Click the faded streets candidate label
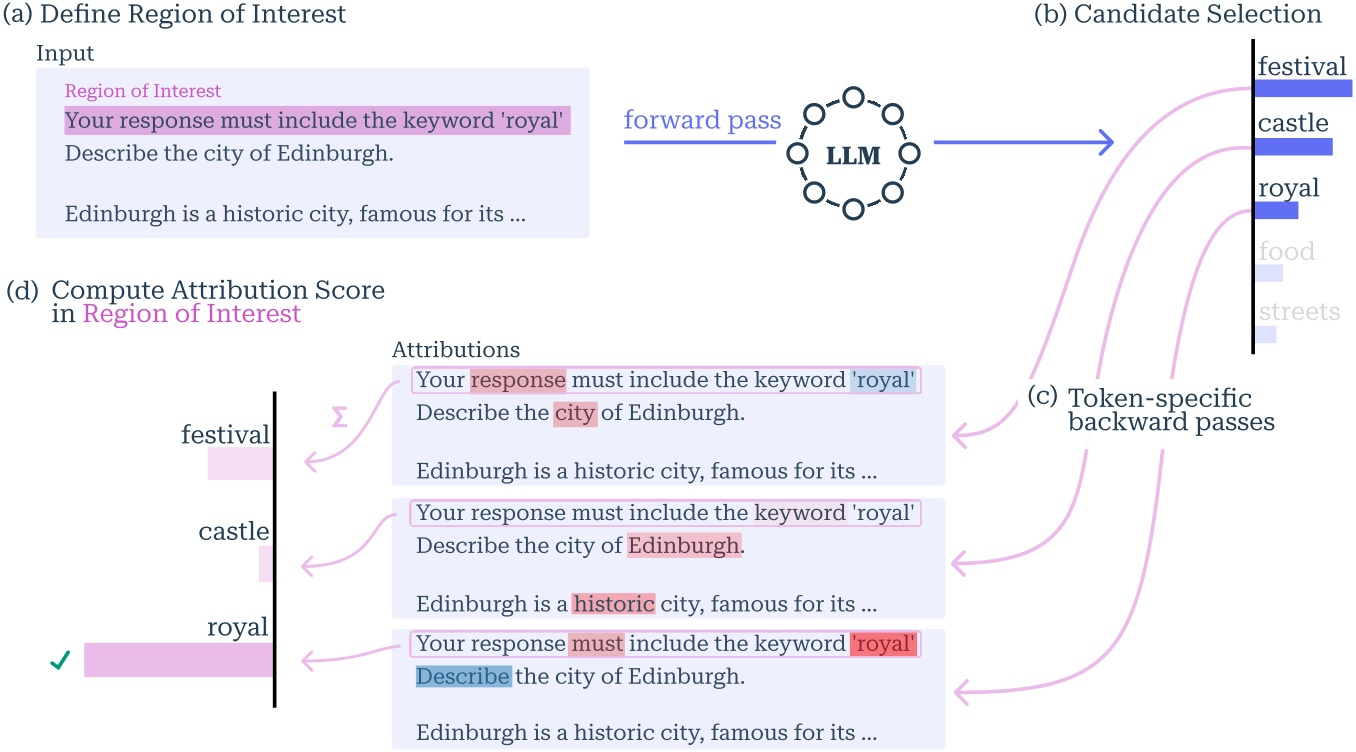1356x752 pixels. coord(1299,311)
